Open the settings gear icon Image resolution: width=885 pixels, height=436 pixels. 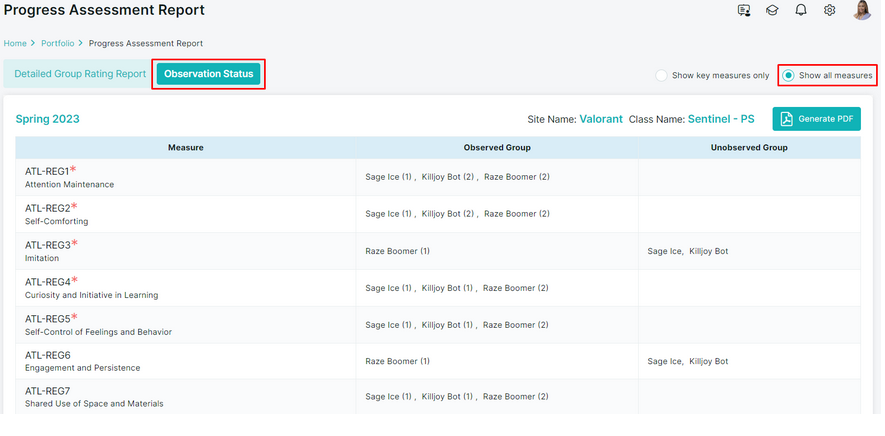pyautogui.click(x=829, y=11)
